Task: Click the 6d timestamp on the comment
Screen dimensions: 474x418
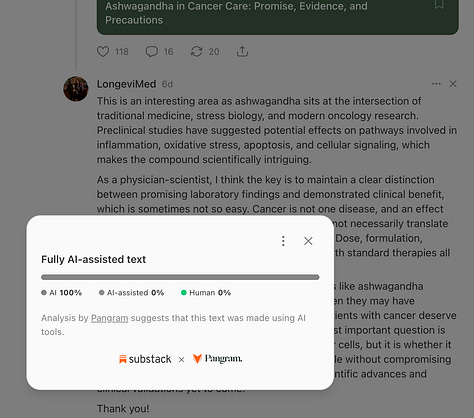Action: [x=167, y=84]
